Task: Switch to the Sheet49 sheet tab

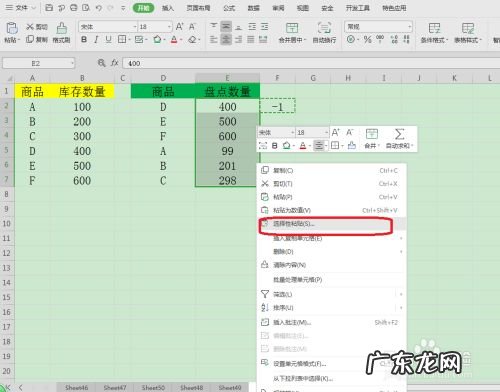Action: pos(230,387)
